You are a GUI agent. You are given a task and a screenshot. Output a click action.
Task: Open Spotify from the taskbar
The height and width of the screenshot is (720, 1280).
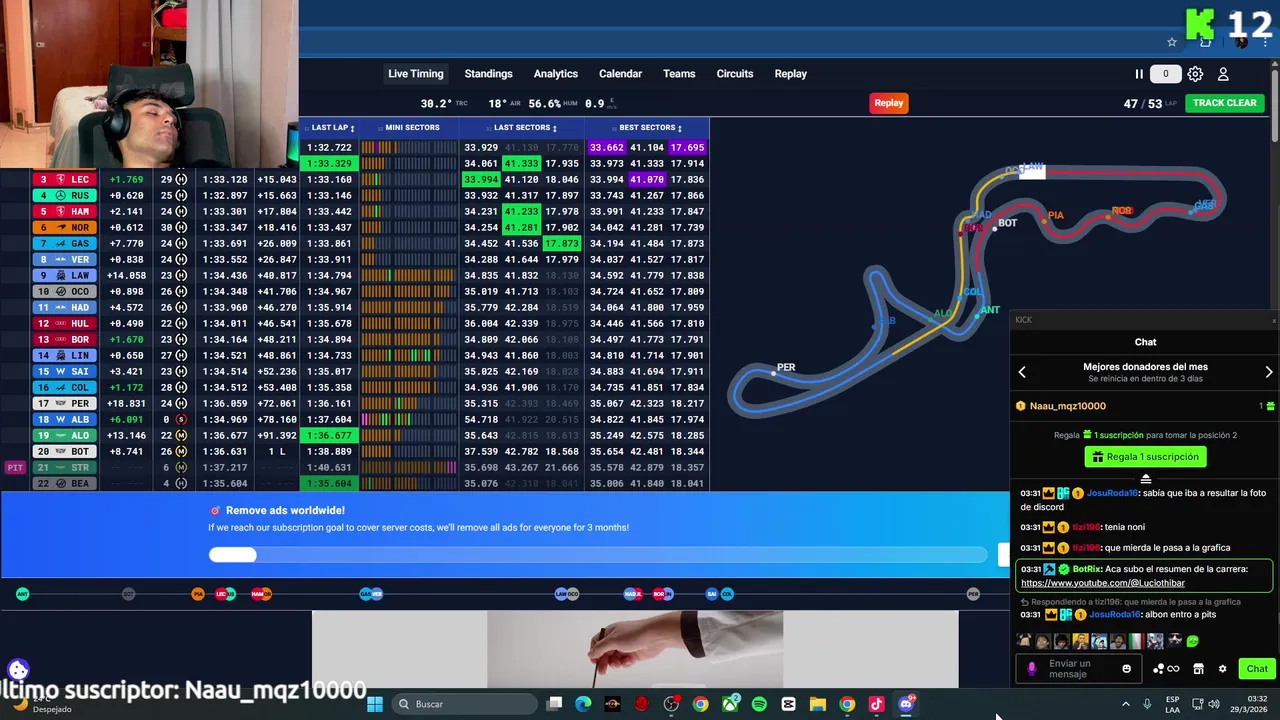point(759,704)
